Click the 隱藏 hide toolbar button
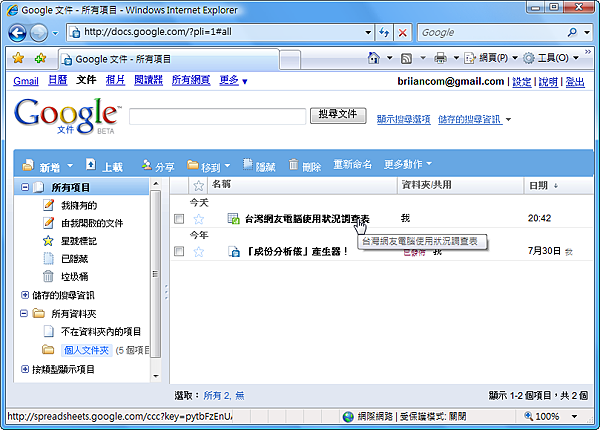 [x=259, y=165]
